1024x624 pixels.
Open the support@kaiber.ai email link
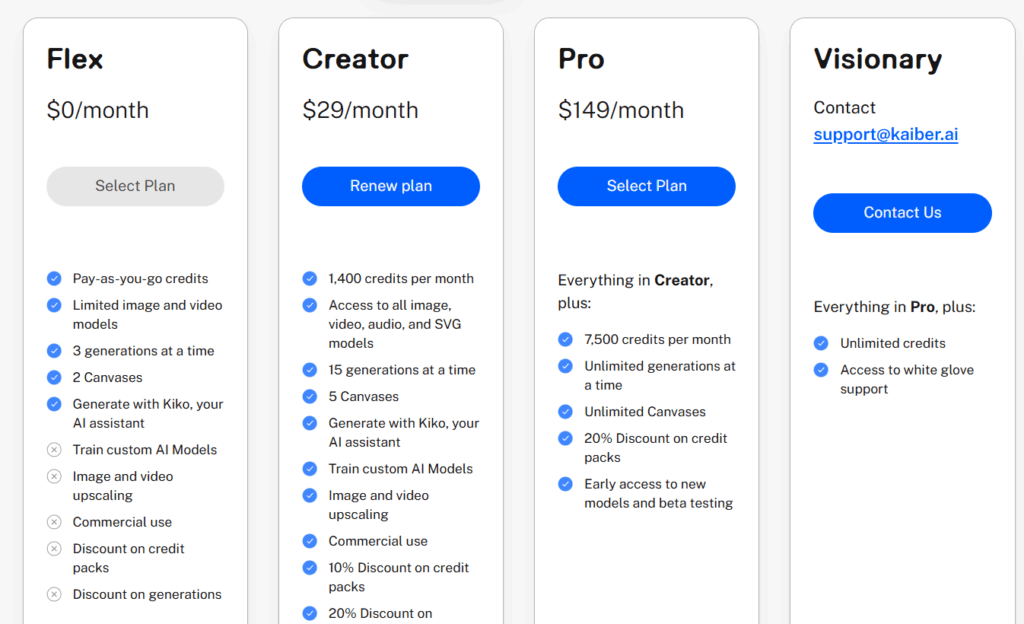coord(886,134)
